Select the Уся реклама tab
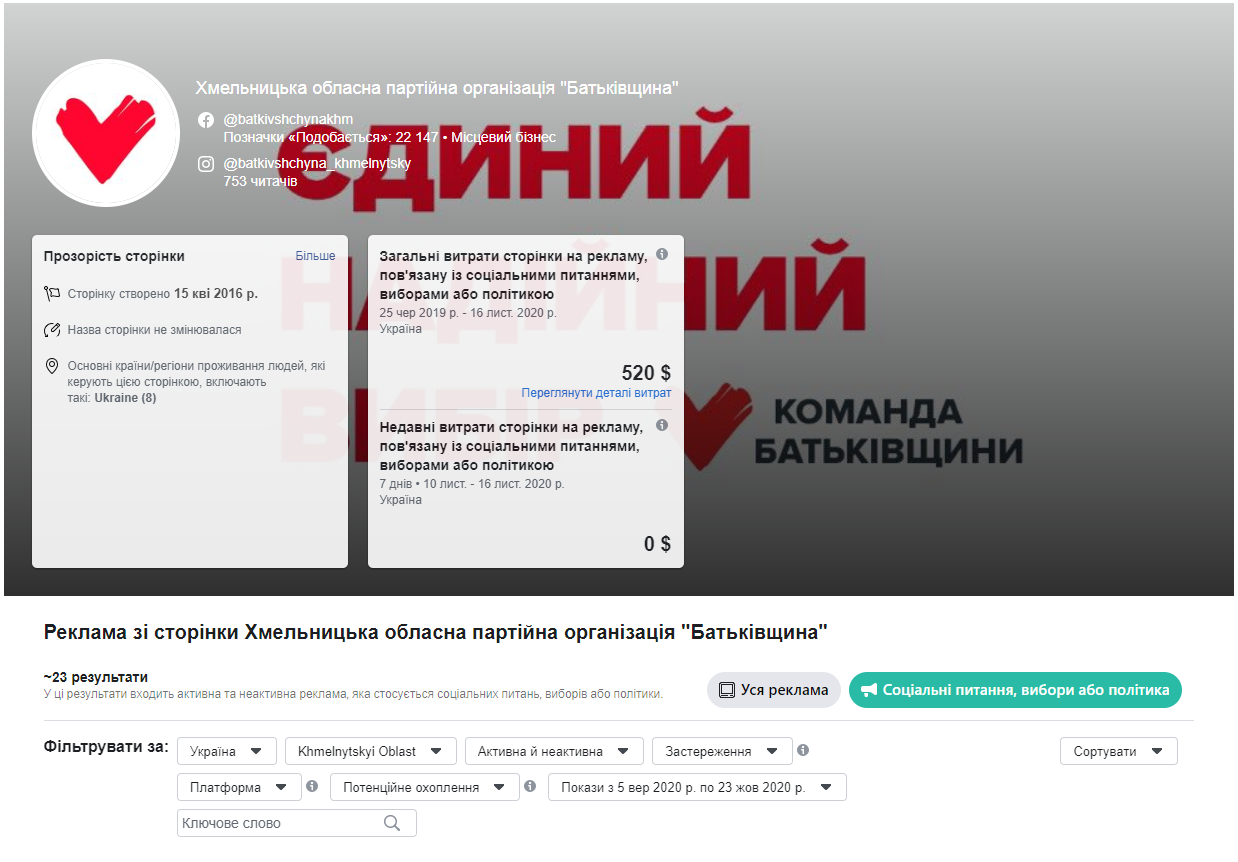The height and width of the screenshot is (862, 1238). coord(774,690)
